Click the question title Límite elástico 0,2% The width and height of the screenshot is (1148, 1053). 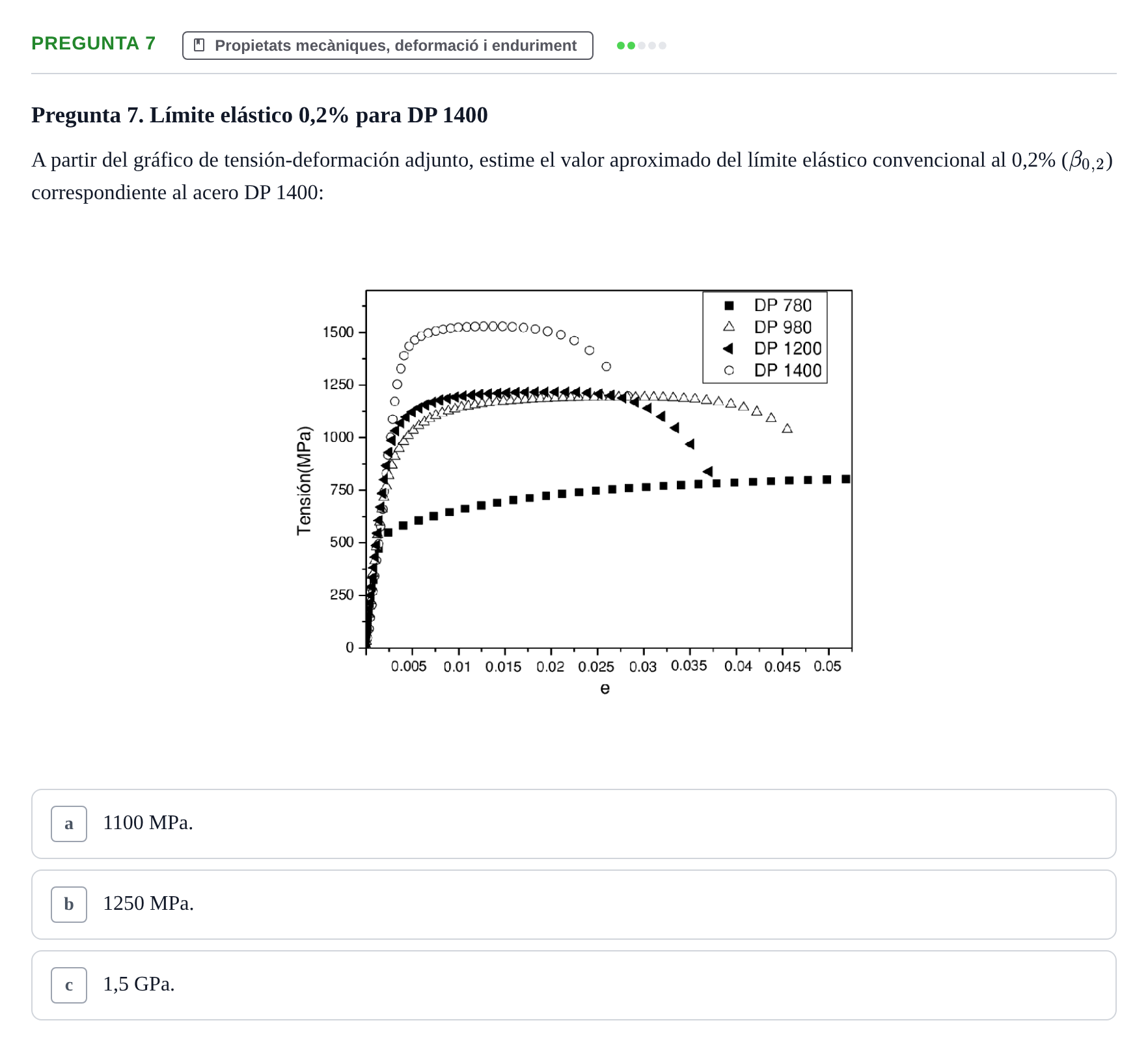point(260,115)
